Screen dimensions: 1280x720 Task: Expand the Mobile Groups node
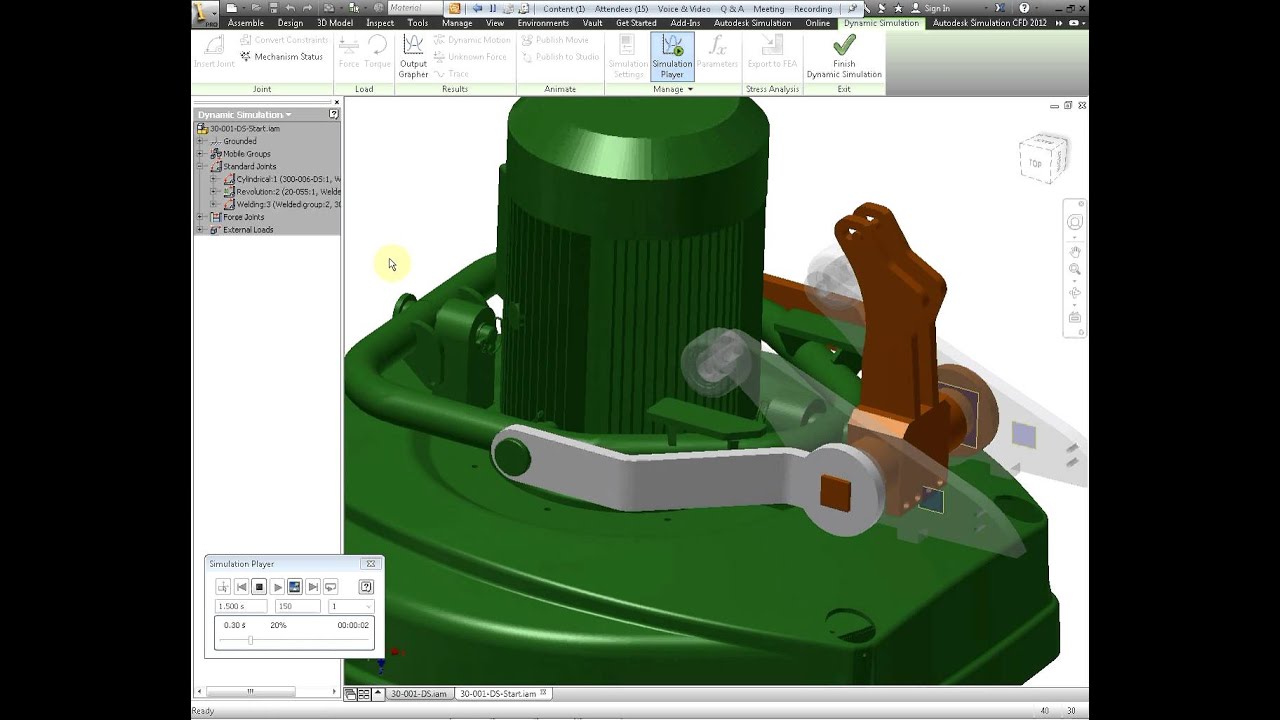200,154
